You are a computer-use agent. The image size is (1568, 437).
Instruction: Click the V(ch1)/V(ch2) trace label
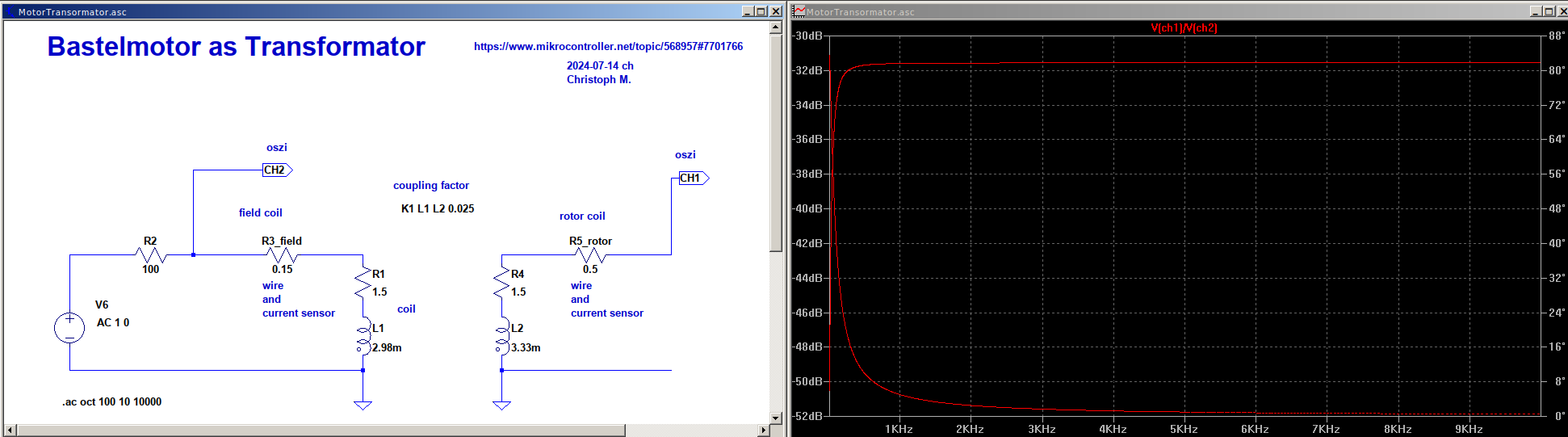click(x=1184, y=28)
